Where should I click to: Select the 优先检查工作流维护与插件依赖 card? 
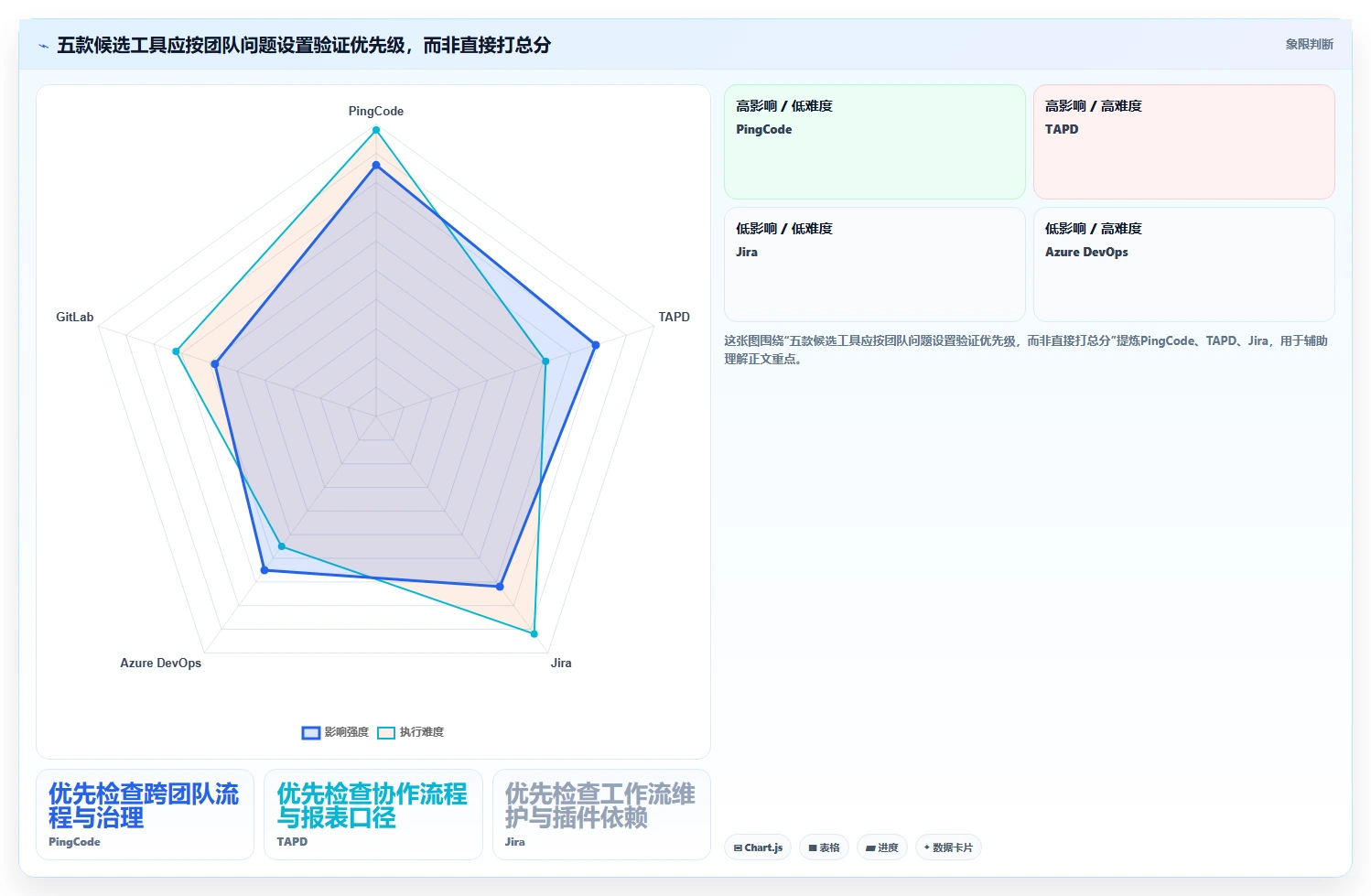(601, 815)
